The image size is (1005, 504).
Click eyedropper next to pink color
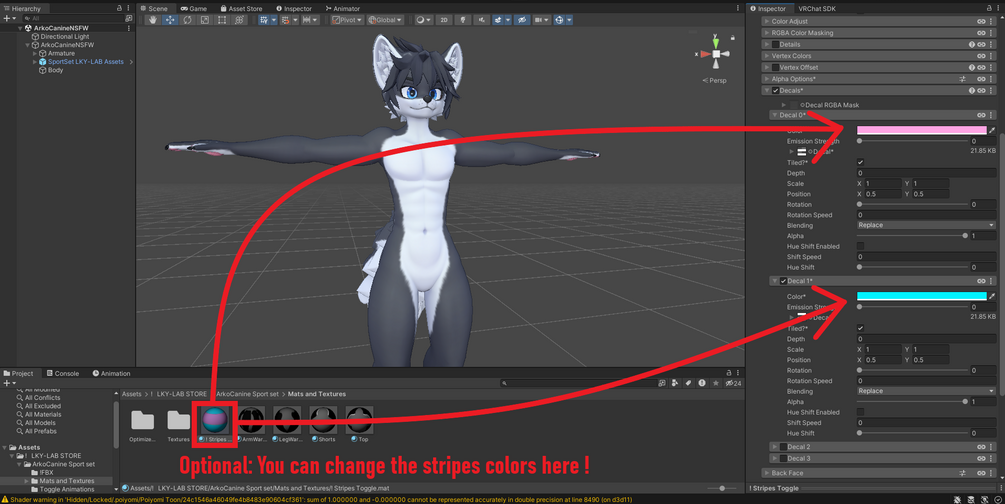coord(992,130)
